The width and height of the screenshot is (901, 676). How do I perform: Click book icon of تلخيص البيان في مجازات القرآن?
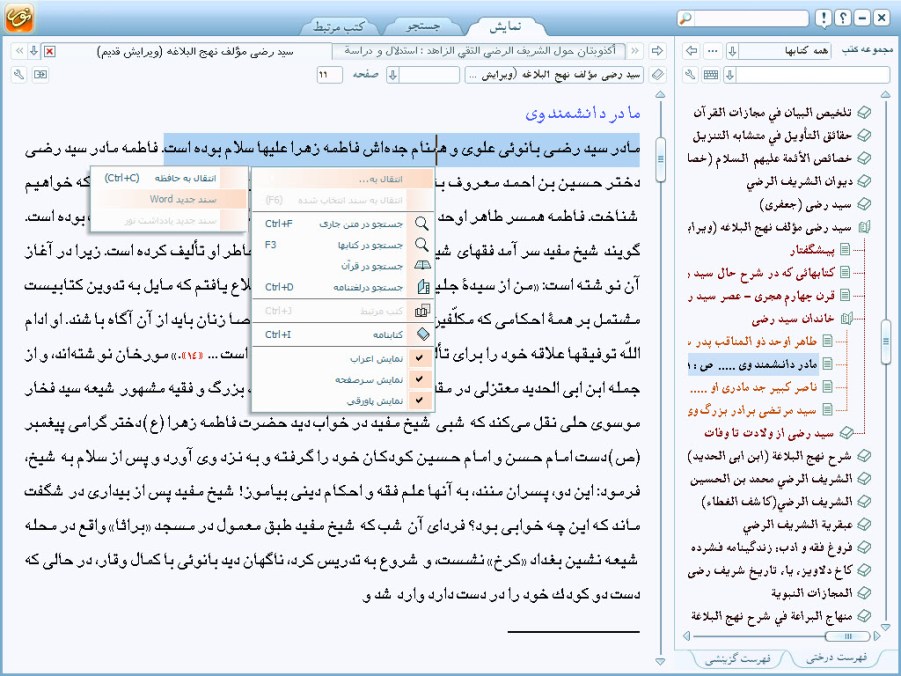tap(864, 113)
